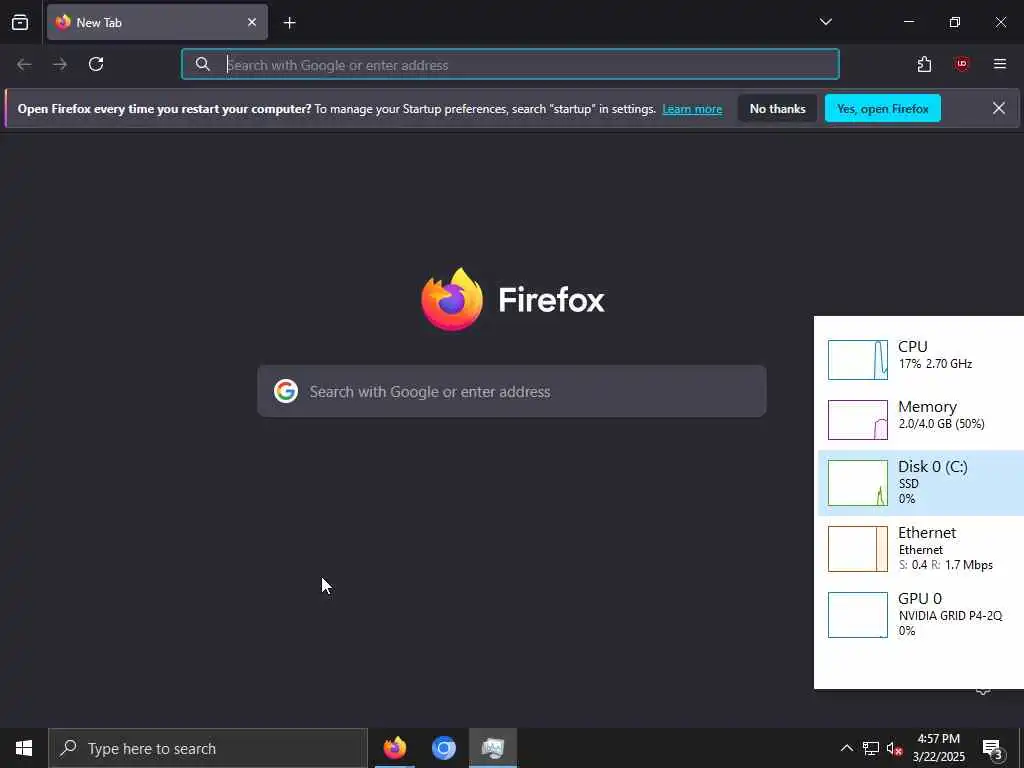This screenshot has height=768, width=1024.
Task: Expand the list all tabs chevron
Action: tap(825, 22)
